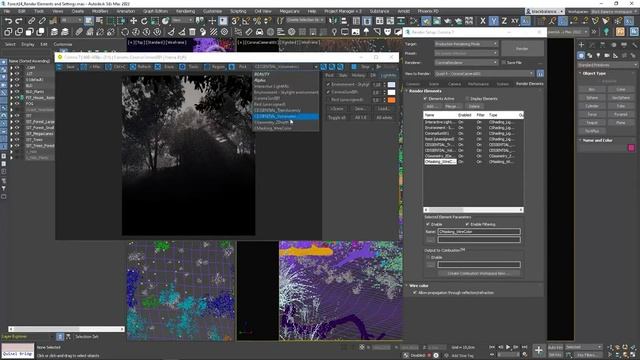Toggle the Save File checkbox

pyautogui.click(x=504, y=62)
